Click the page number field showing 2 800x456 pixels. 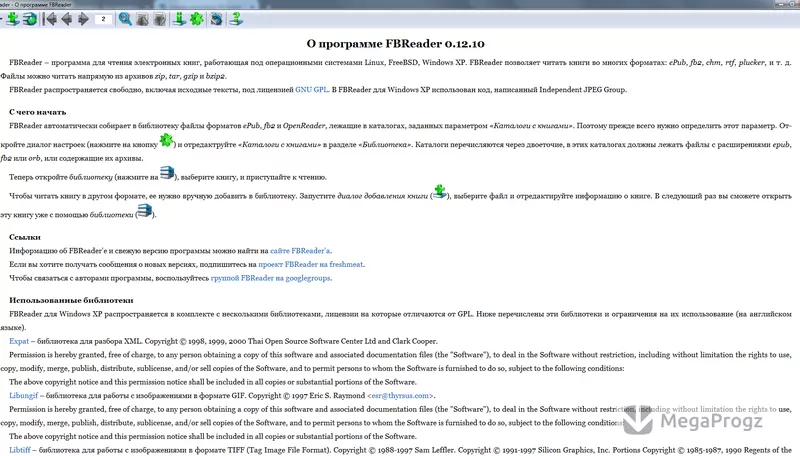tap(104, 19)
